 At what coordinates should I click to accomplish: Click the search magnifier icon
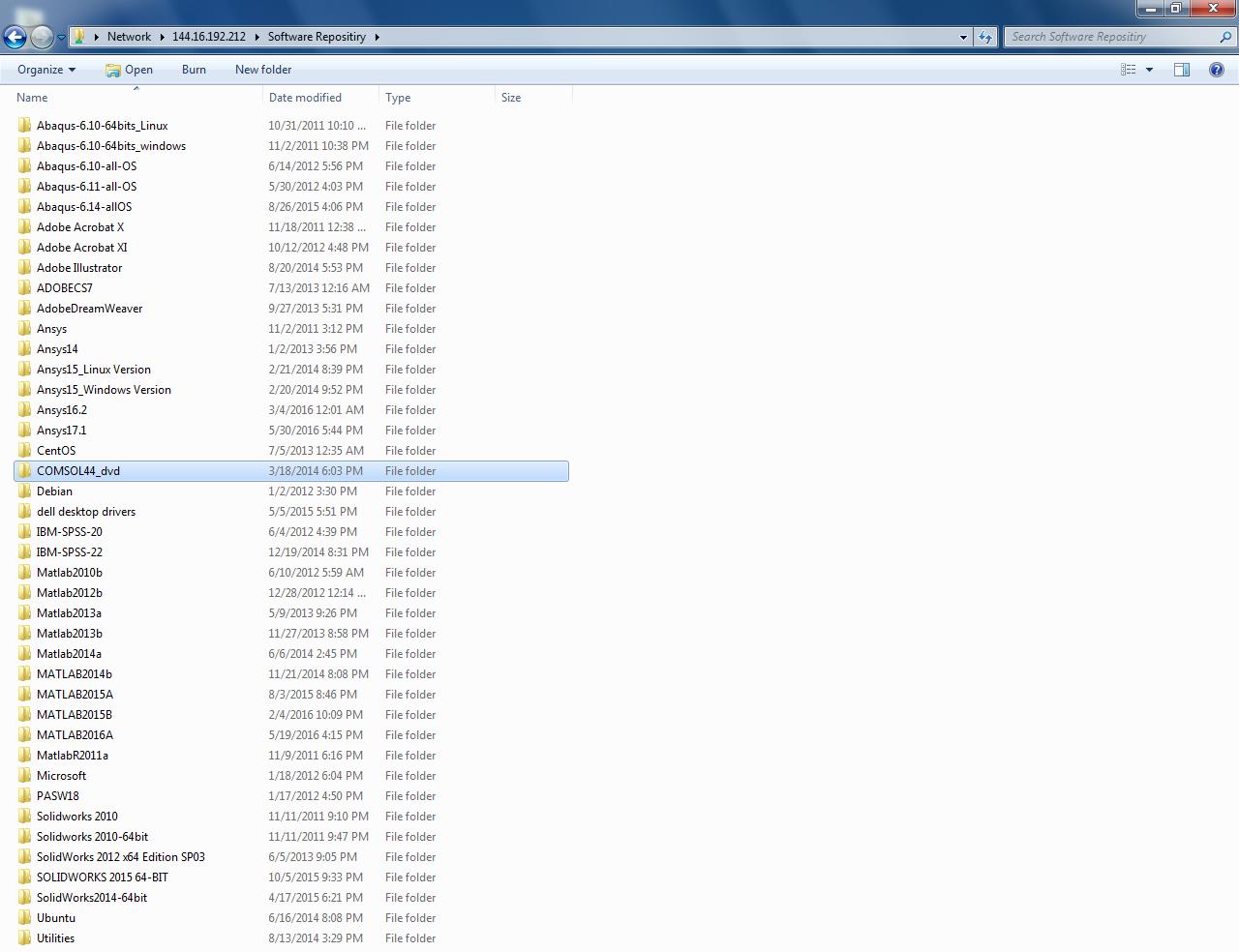coord(1226,37)
